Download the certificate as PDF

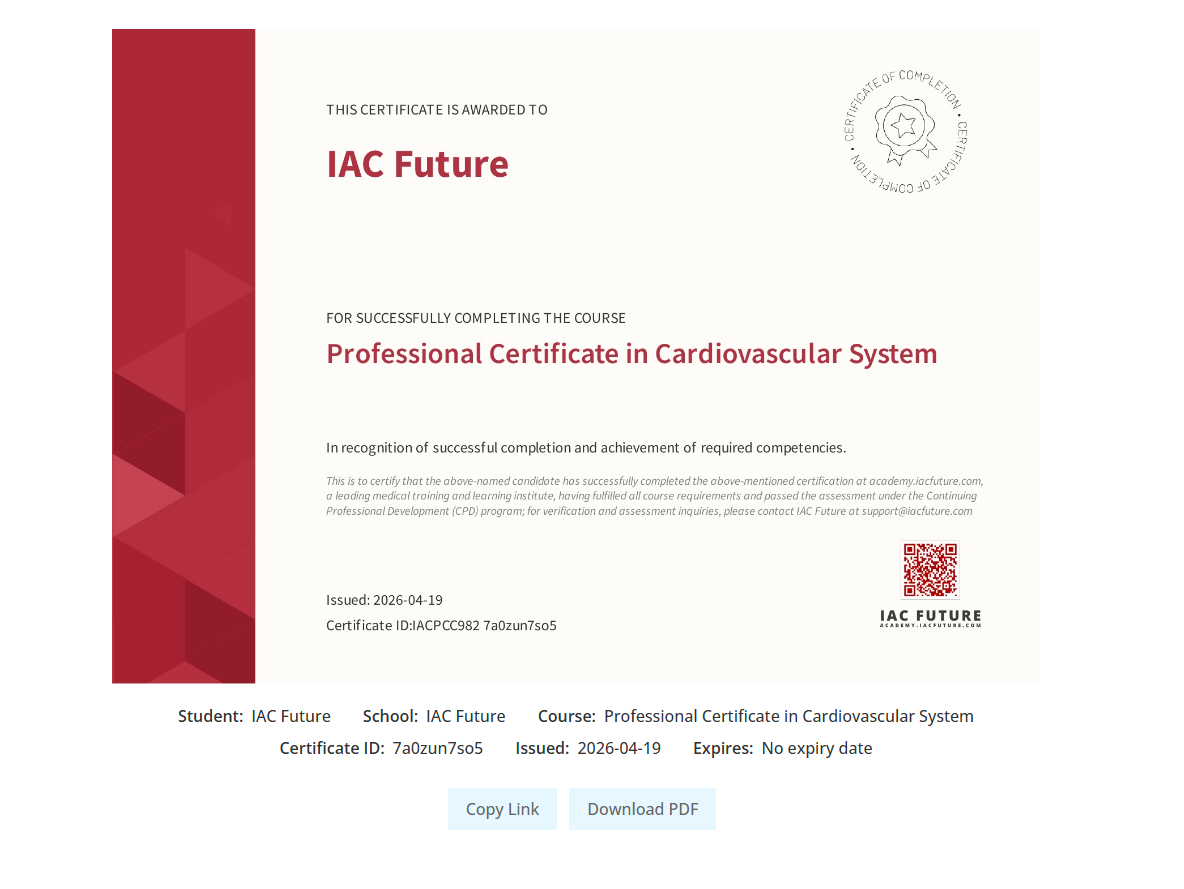pyautogui.click(x=642, y=809)
